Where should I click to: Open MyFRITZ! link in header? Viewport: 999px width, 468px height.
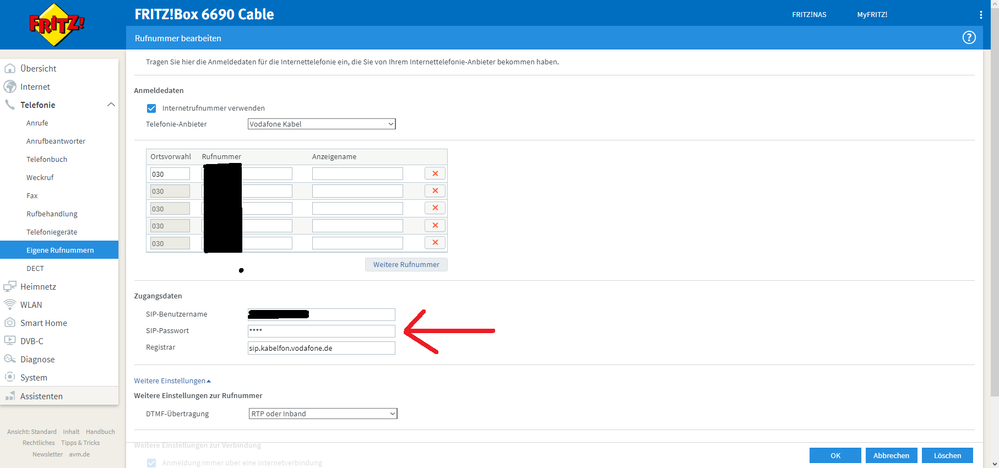coord(872,15)
